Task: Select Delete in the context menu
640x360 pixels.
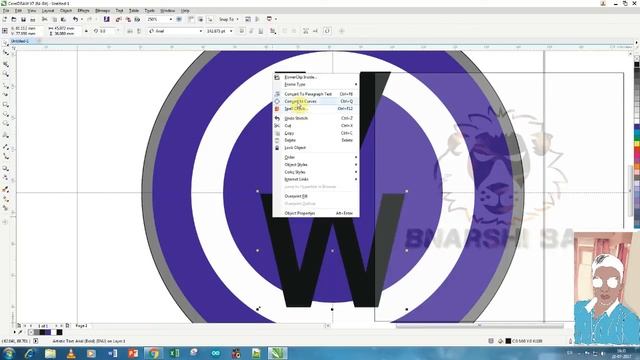Action: tap(316, 140)
